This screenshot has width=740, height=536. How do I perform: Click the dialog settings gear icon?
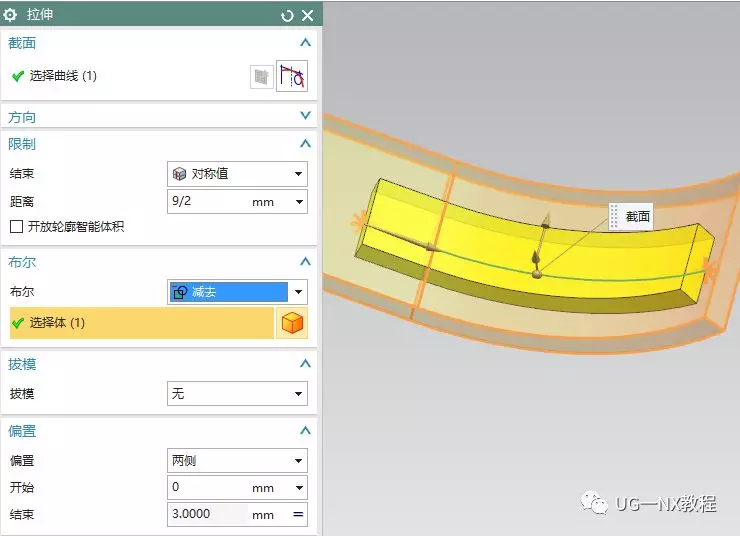pyautogui.click(x=12, y=15)
